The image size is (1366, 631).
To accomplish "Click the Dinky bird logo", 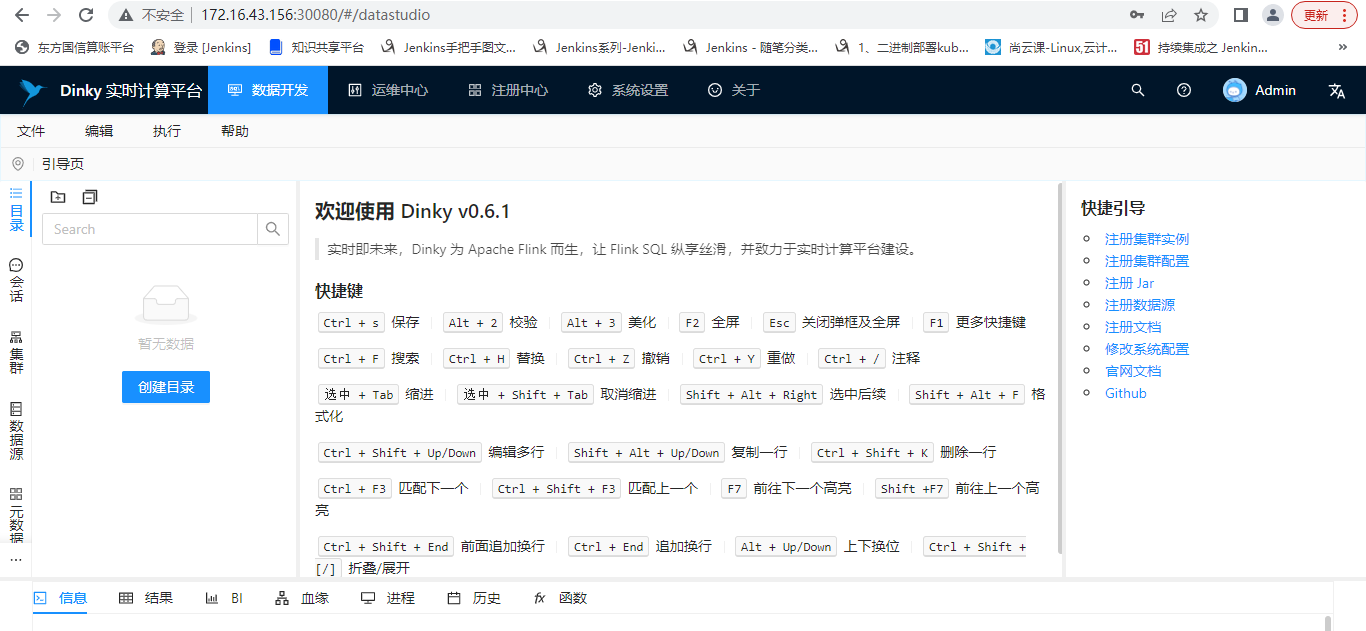I will (x=33, y=91).
